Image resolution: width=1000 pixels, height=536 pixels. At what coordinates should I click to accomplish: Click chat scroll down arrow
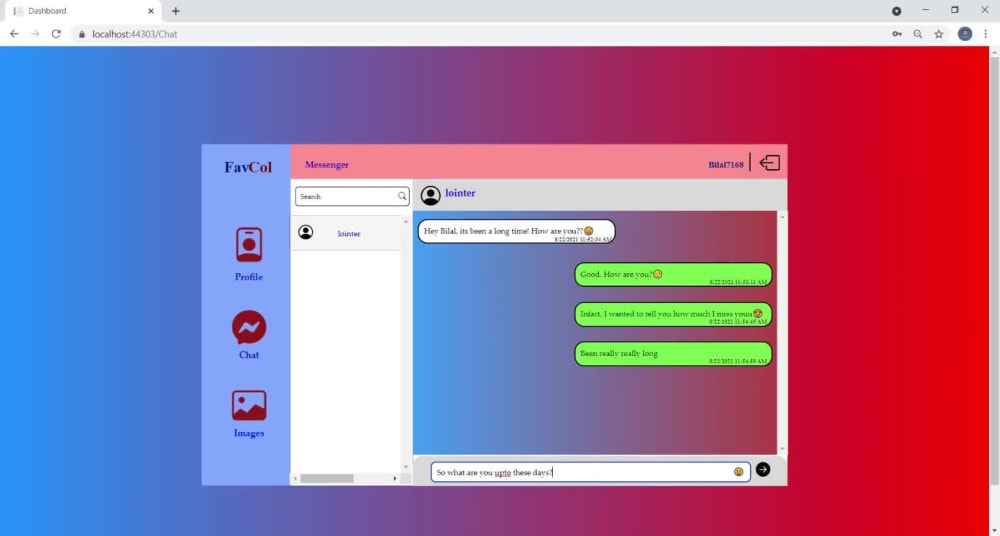pyautogui.click(x=782, y=449)
